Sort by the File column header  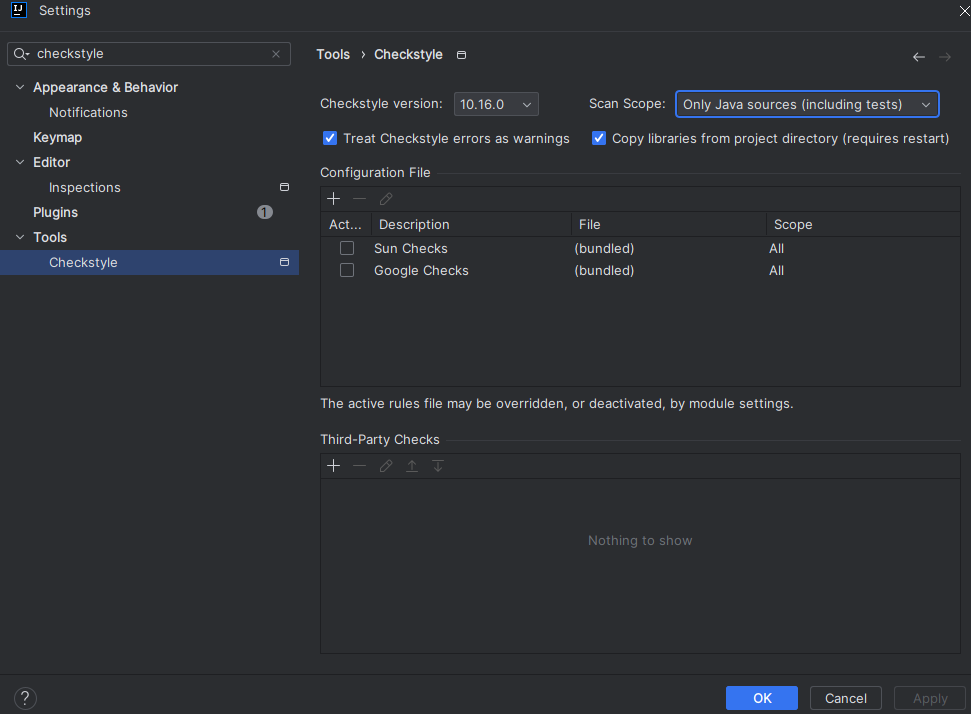coord(669,225)
